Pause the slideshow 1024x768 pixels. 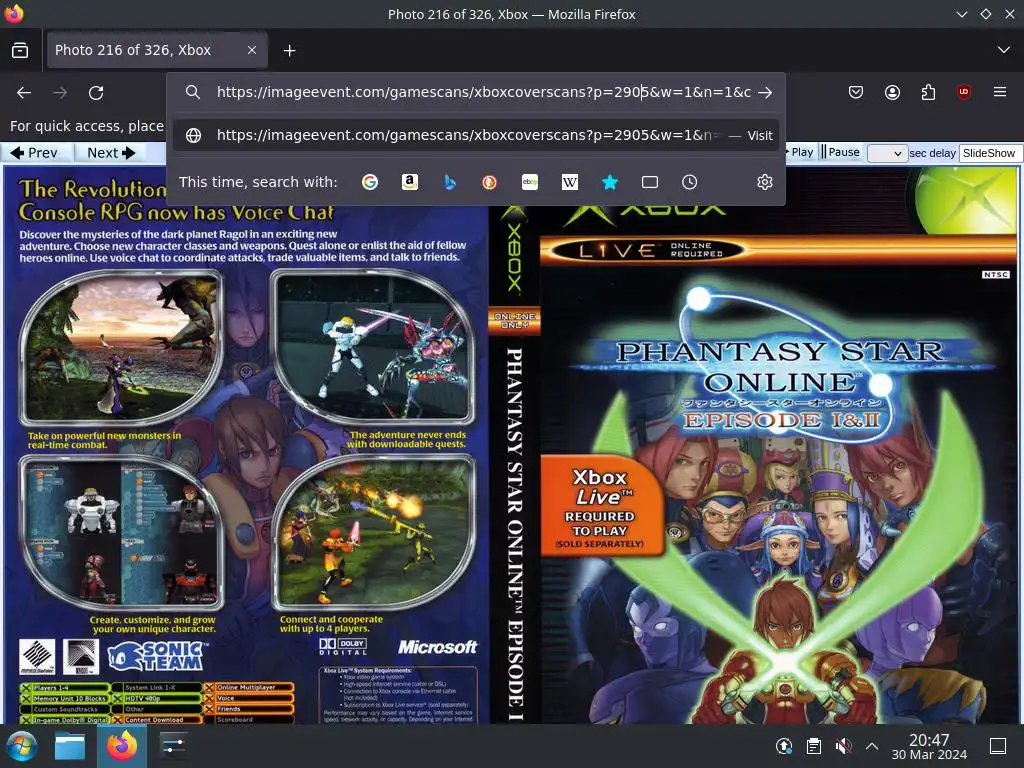pos(840,152)
